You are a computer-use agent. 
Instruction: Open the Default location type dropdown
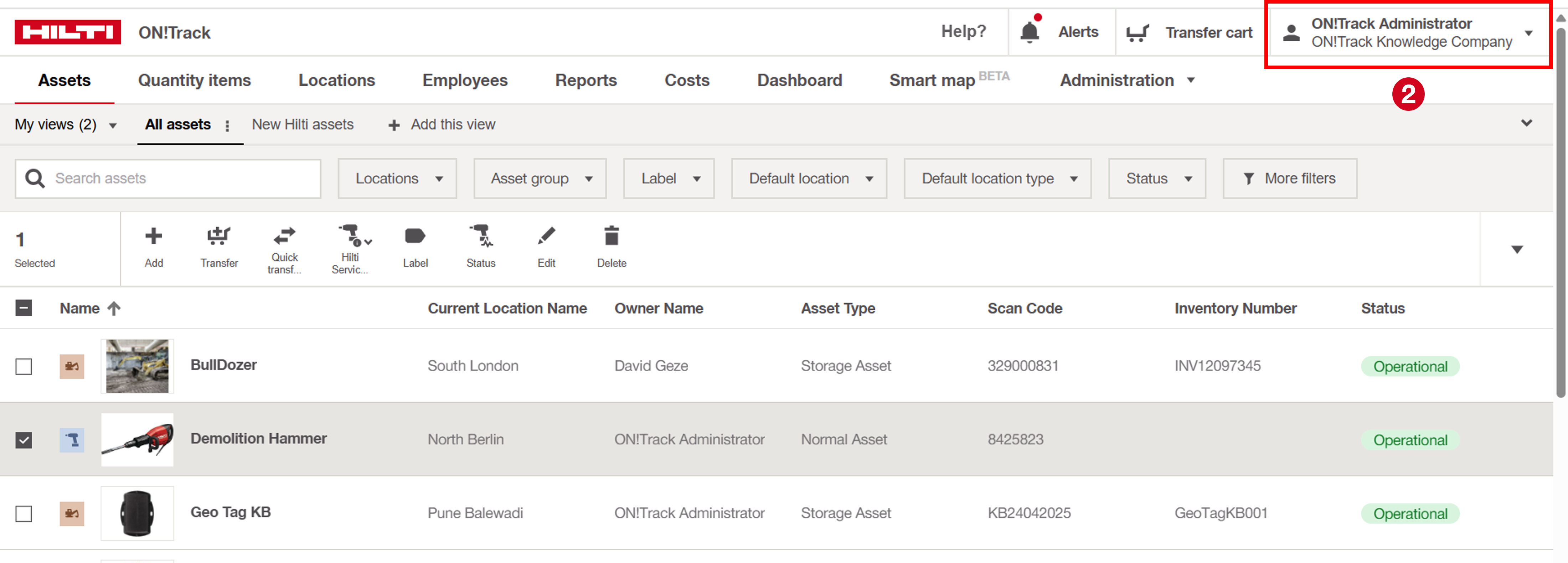[x=997, y=178]
